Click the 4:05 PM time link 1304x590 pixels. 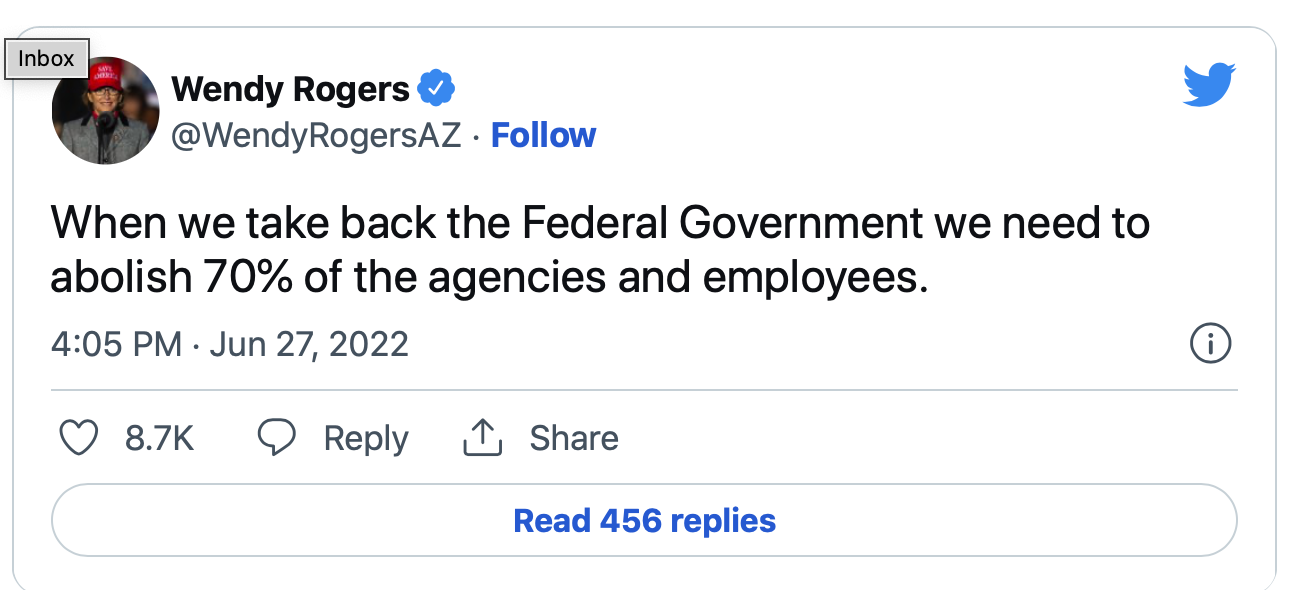coord(116,344)
